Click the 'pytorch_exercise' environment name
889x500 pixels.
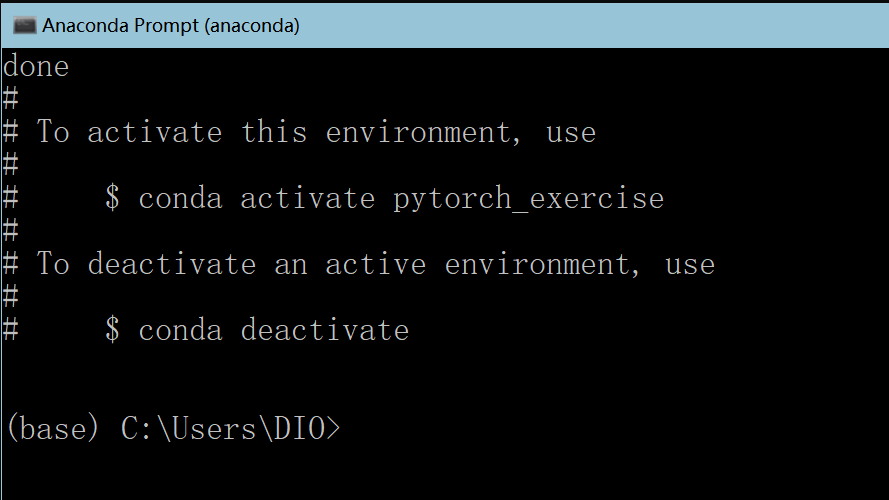pos(528,199)
